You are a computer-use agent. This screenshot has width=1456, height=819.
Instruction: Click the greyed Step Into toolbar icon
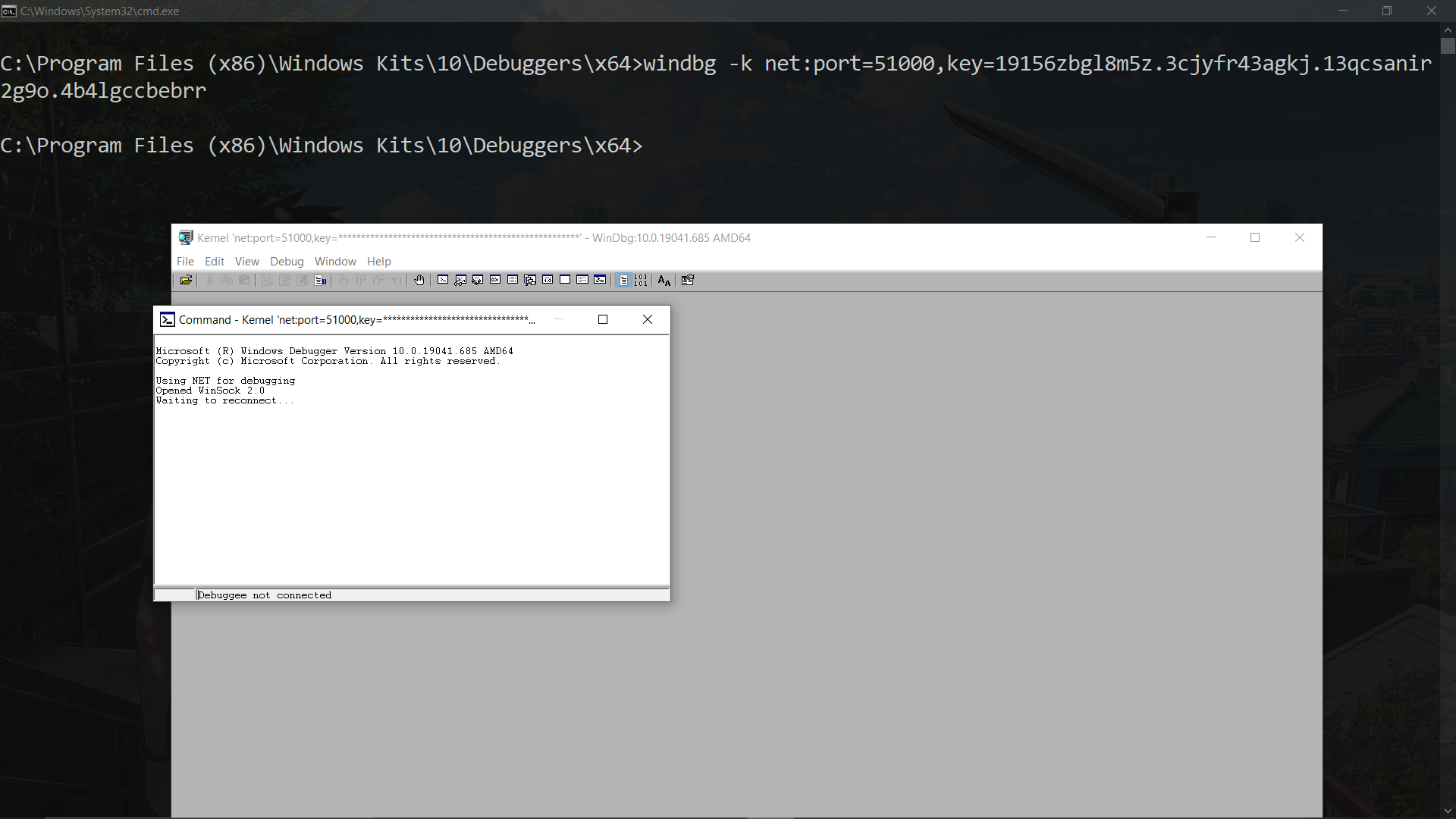point(344,281)
